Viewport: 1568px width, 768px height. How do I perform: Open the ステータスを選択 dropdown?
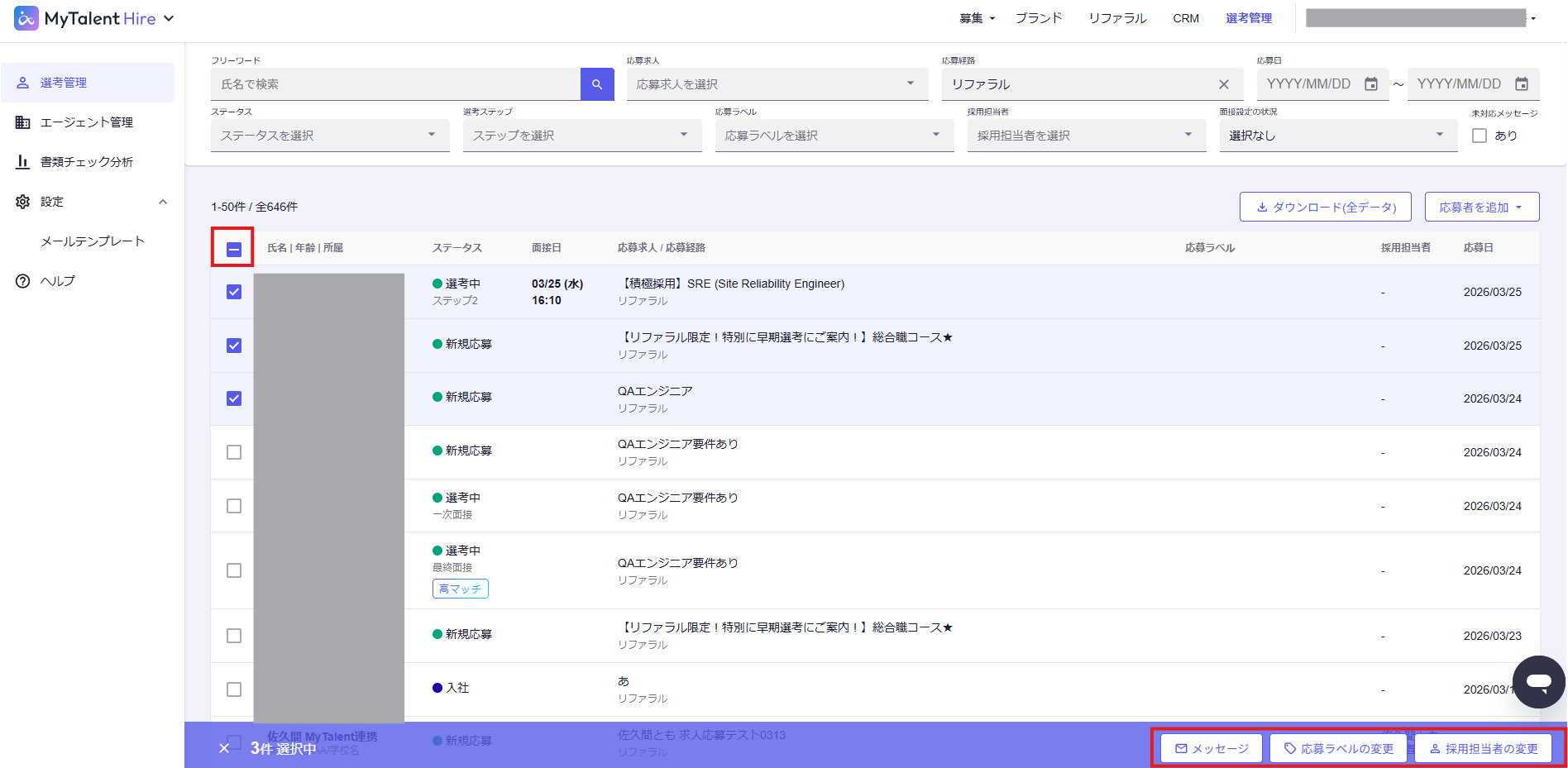tap(330, 136)
